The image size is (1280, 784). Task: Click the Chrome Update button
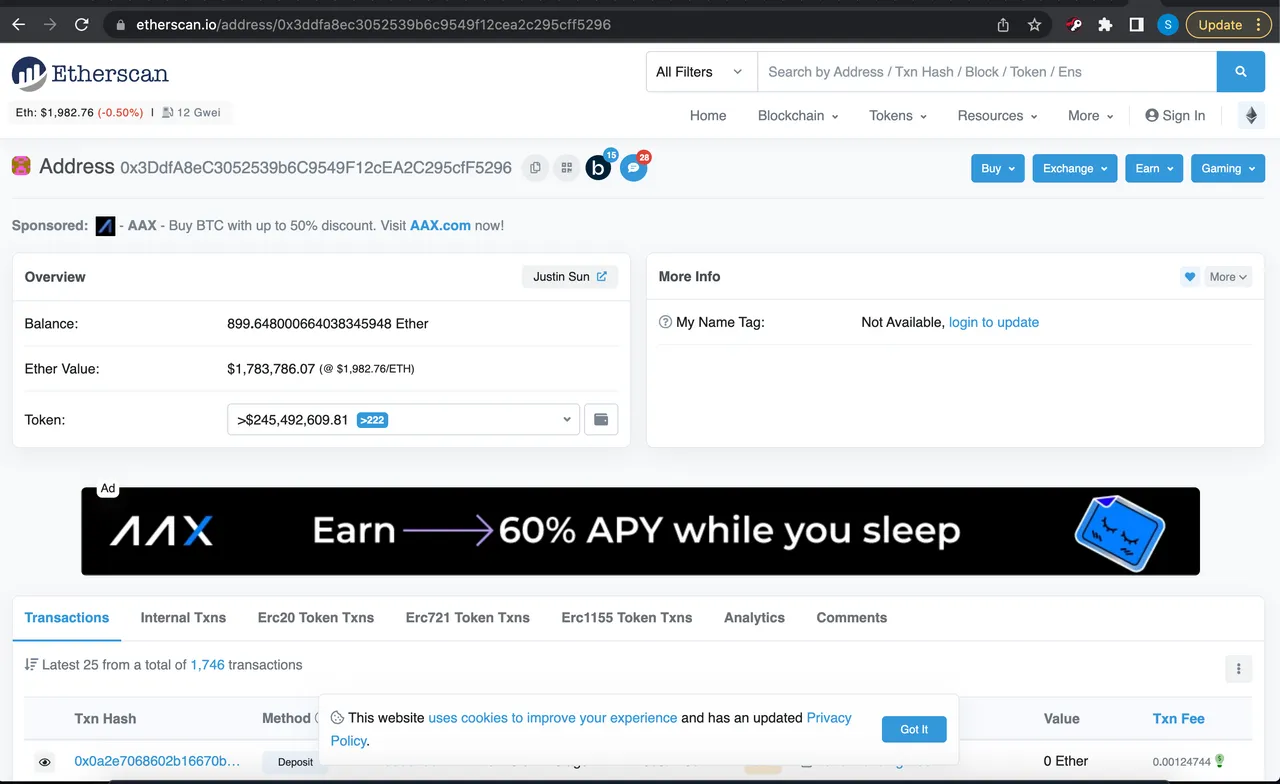pos(1227,25)
